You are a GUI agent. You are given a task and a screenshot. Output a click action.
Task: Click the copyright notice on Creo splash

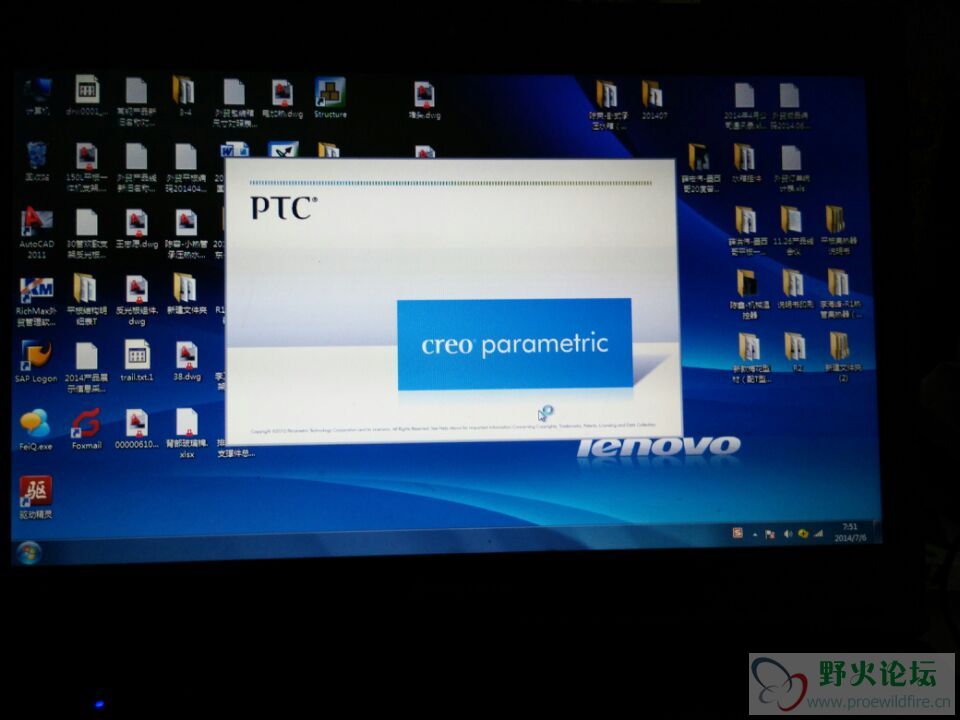coord(453,427)
